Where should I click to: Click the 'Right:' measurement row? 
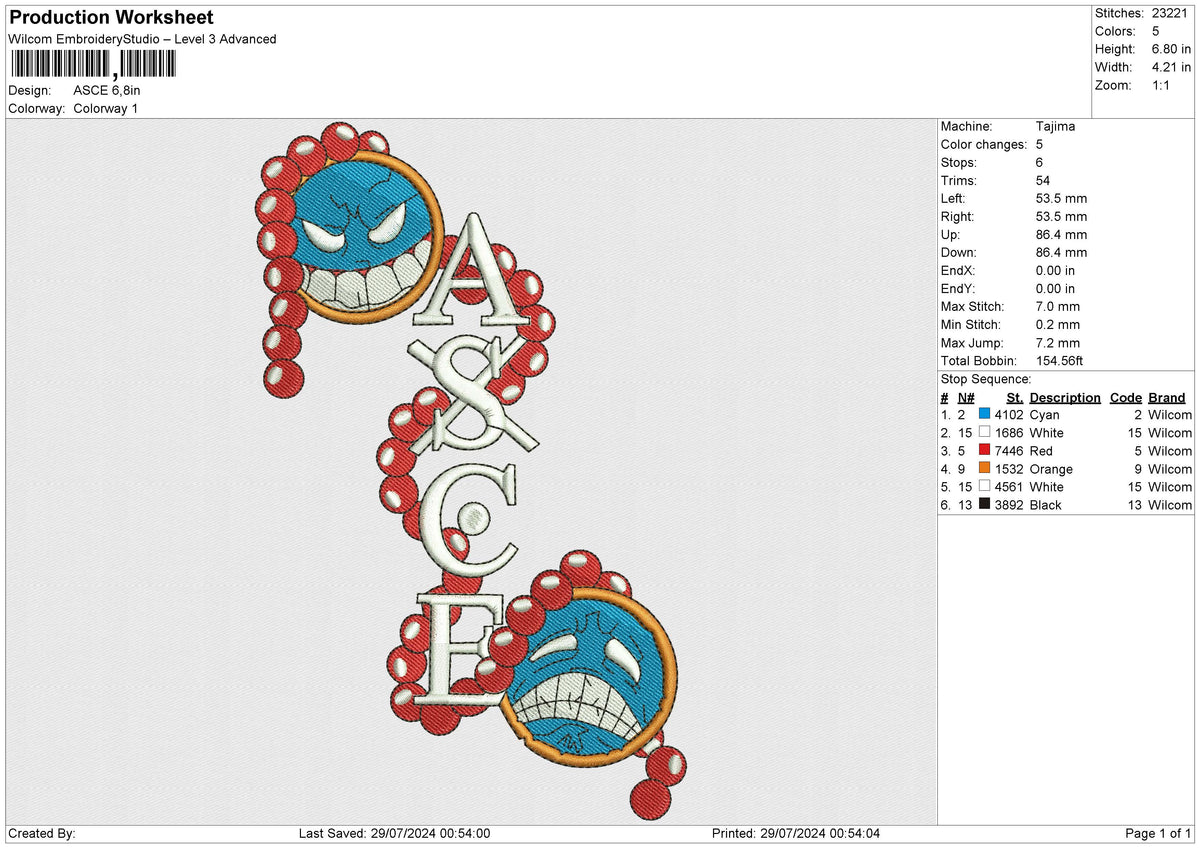click(x=1014, y=217)
